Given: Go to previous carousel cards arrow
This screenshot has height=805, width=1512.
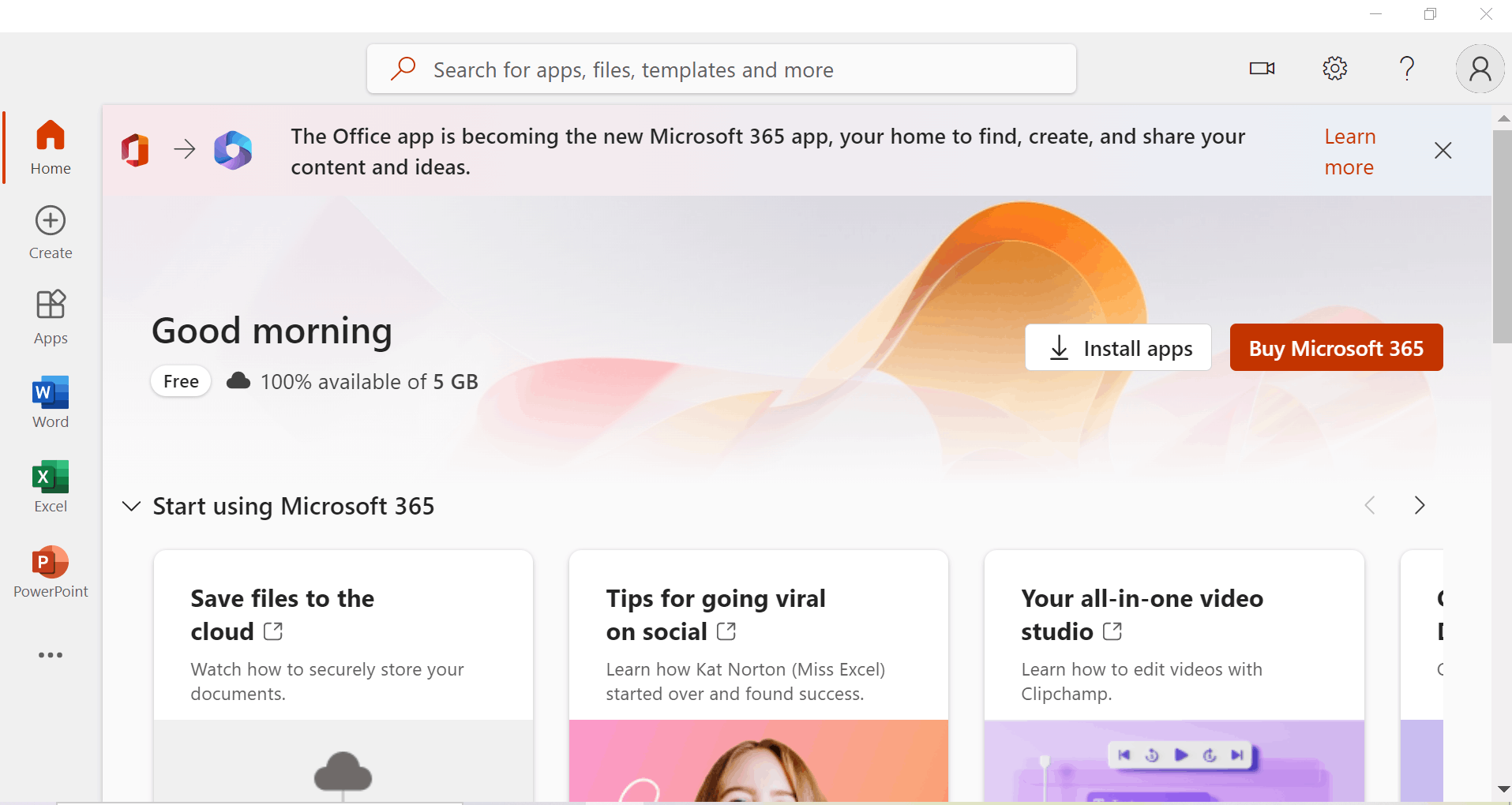Looking at the screenshot, I should click(1370, 505).
